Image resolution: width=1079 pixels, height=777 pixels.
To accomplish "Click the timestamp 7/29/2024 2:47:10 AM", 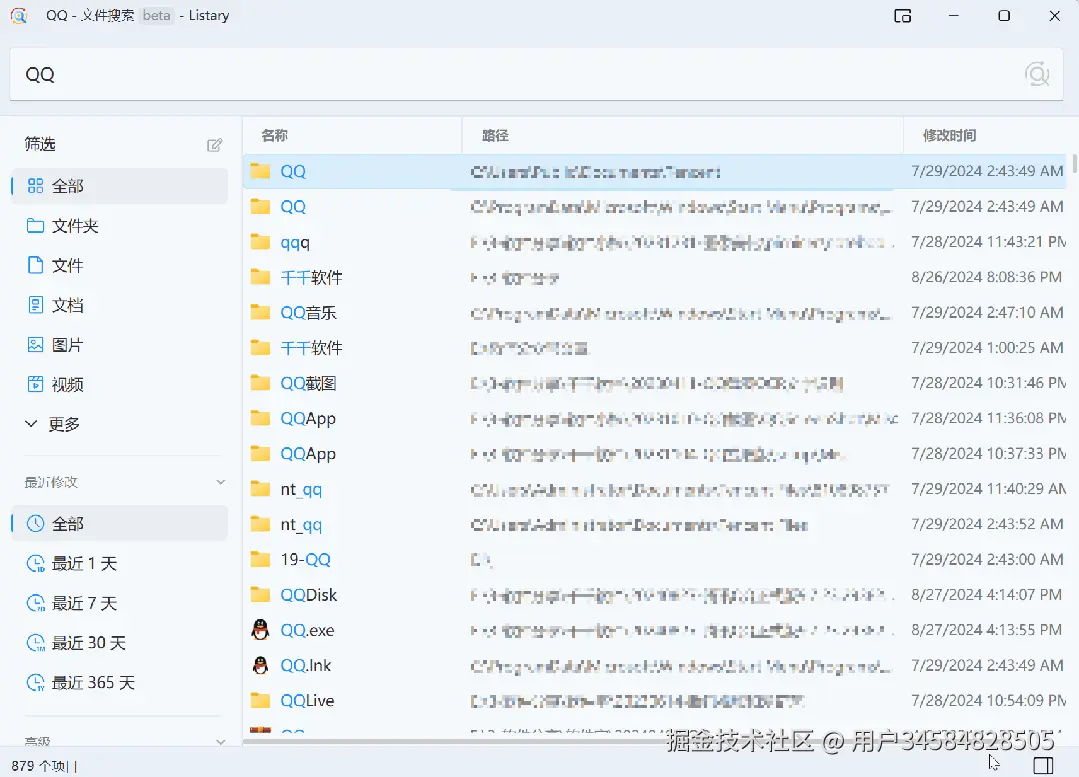I will click(x=987, y=312).
